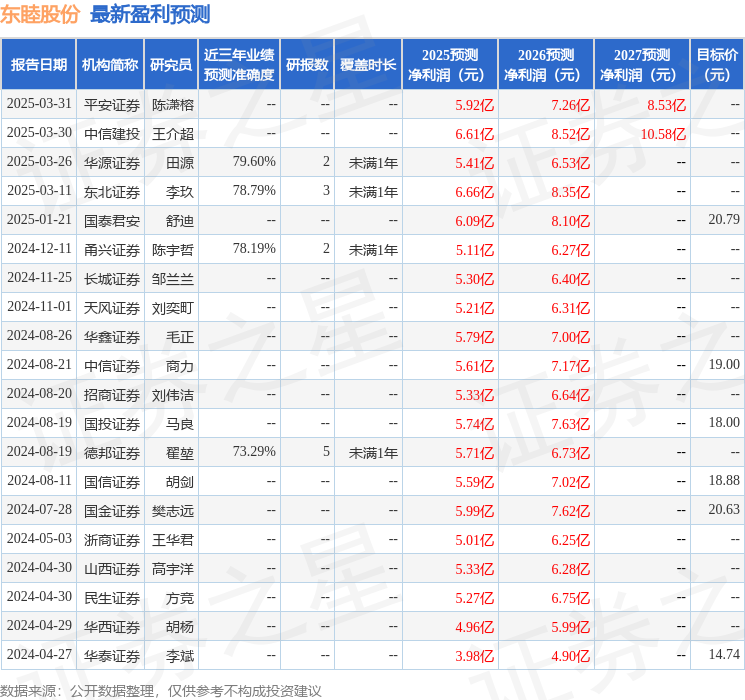
Task: Click the 近三年业绩预测准确度 column header
Action: click(239, 65)
